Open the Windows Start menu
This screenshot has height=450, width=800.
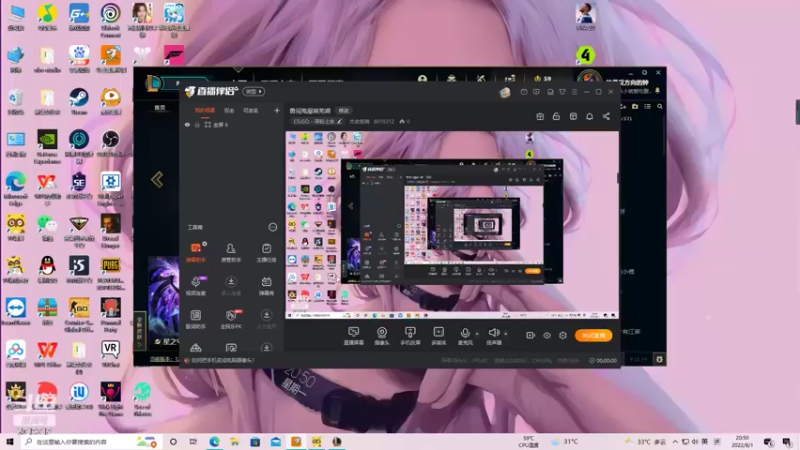click(9, 441)
